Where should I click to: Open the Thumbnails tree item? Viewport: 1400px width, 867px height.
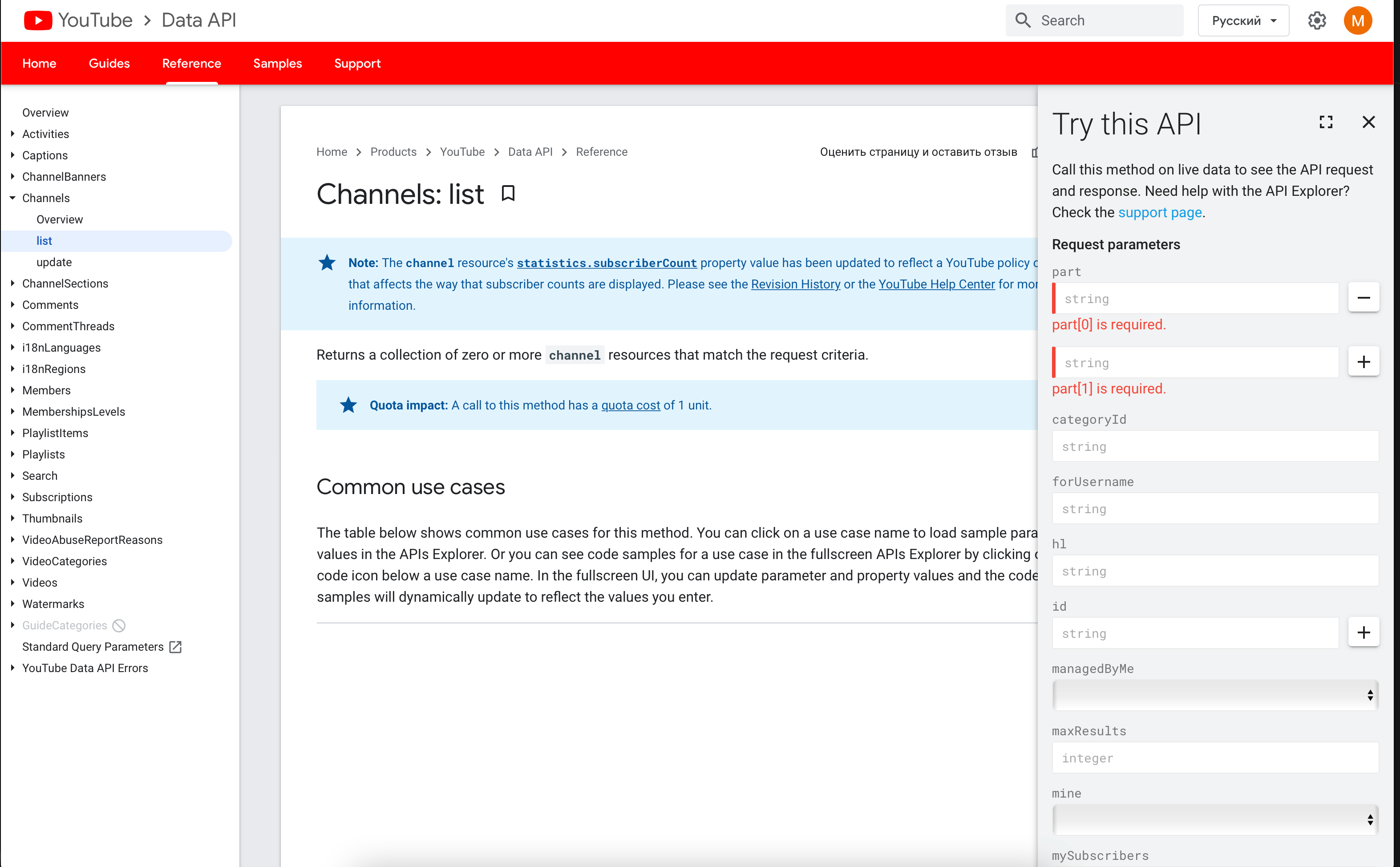coord(52,519)
